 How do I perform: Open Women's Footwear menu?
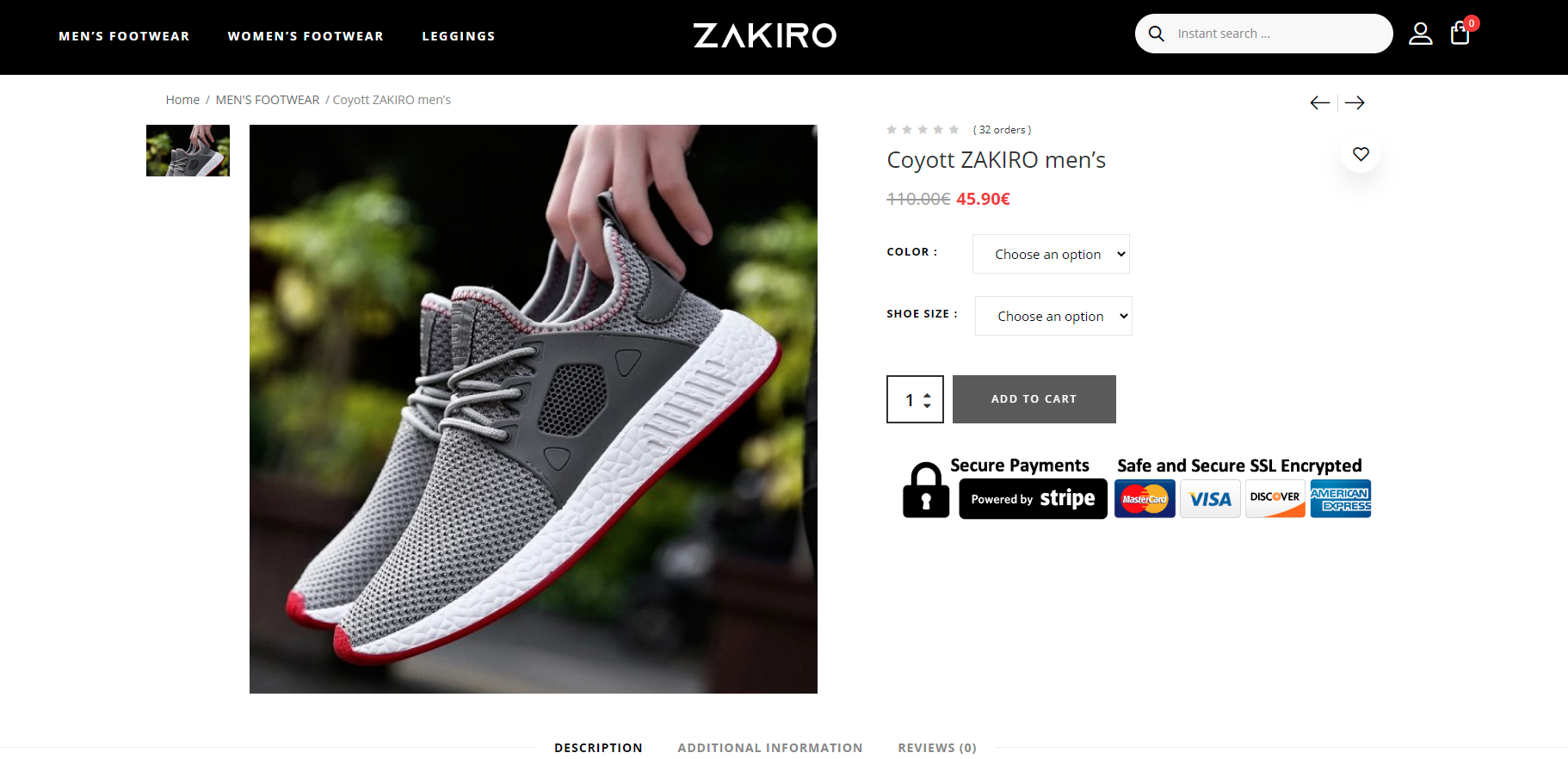306,36
